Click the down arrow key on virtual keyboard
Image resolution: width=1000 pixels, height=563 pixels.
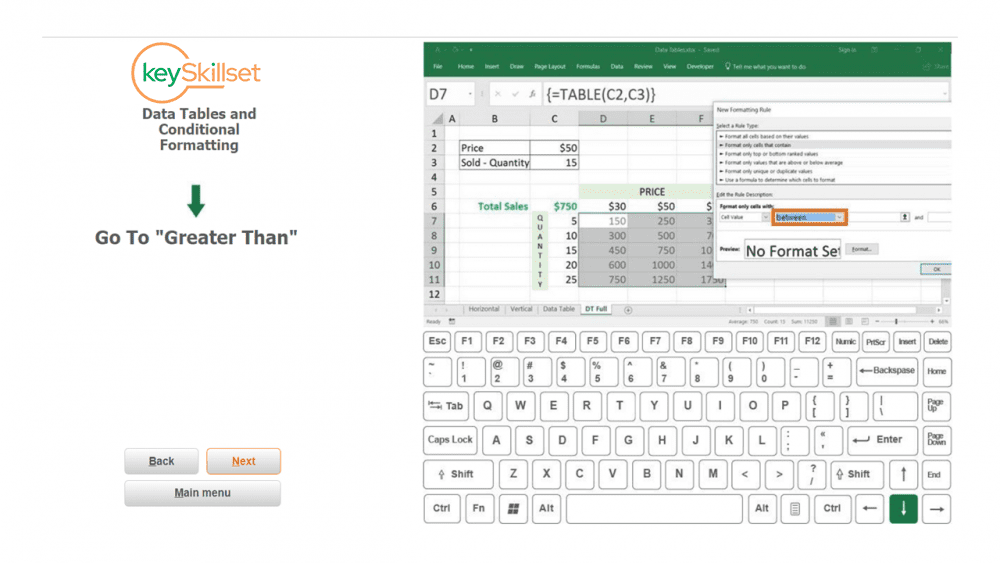pyautogui.click(x=904, y=509)
